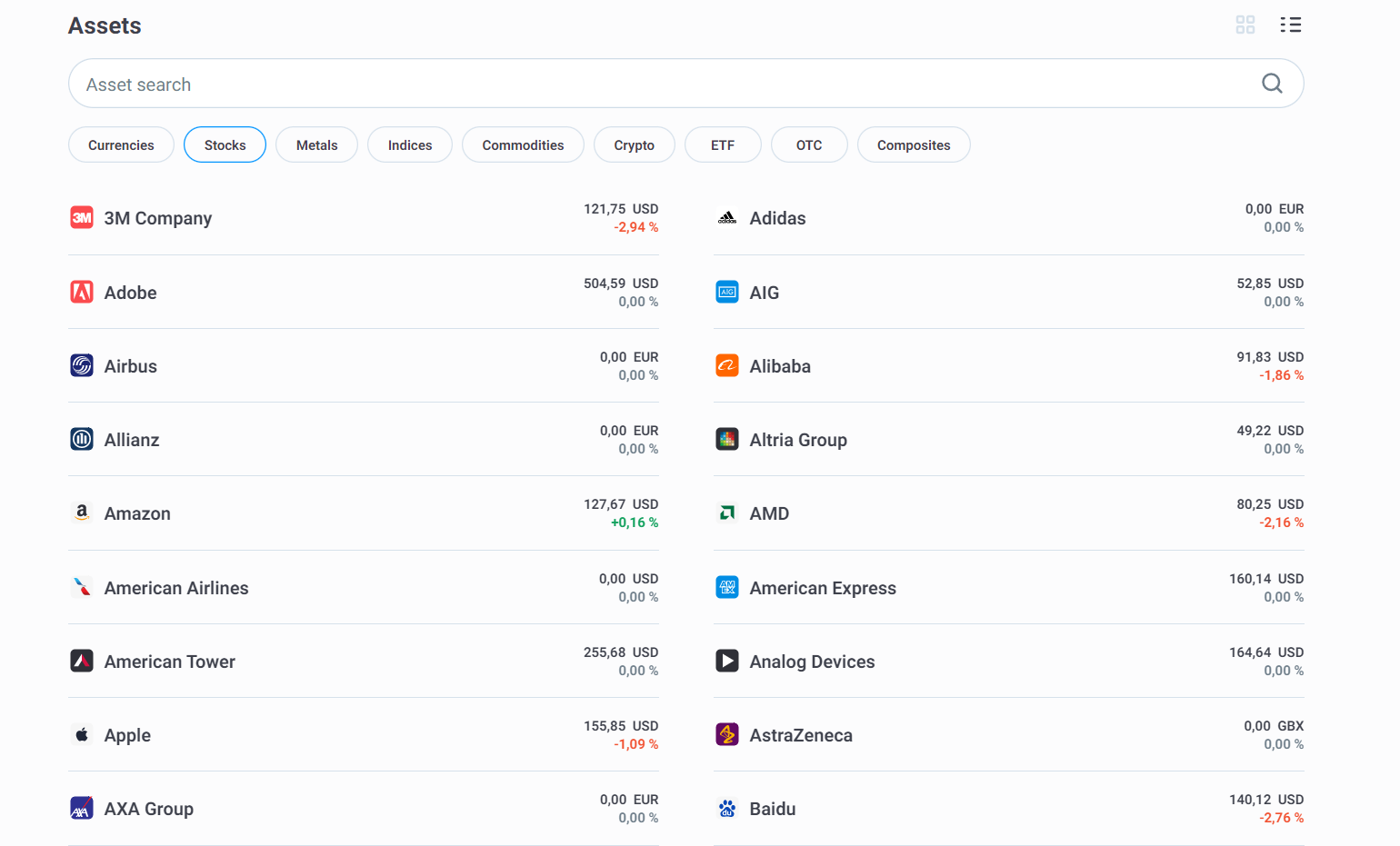Image resolution: width=1400 pixels, height=846 pixels.
Task: Click Apple change -1,09 %
Action: [x=635, y=744]
